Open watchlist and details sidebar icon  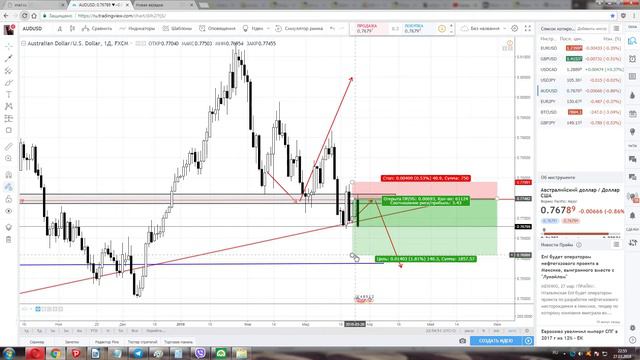(x=632, y=41)
